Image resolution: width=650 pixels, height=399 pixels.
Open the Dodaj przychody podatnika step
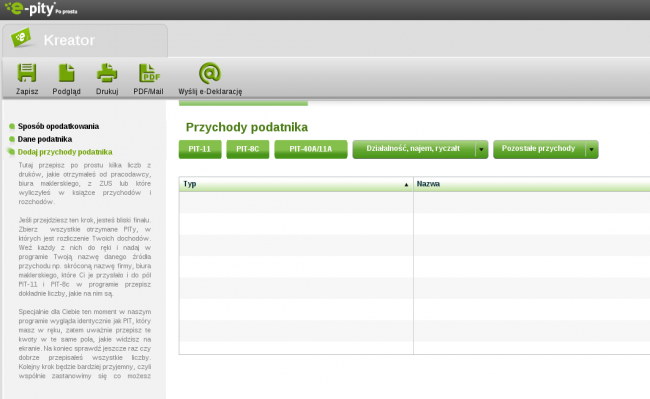(x=65, y=152)
